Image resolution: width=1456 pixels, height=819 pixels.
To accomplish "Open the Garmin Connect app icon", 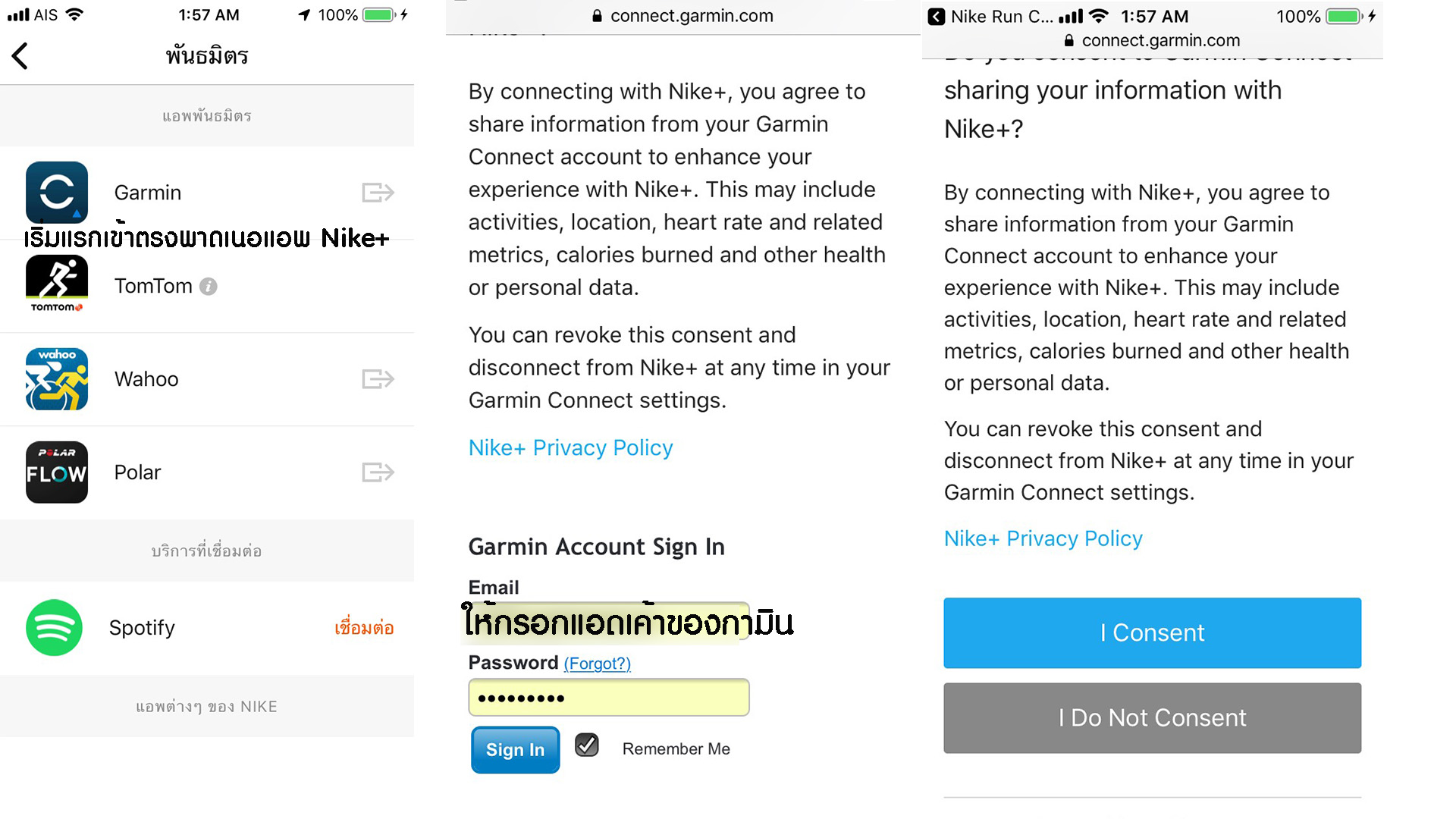I will pos(57,192).
